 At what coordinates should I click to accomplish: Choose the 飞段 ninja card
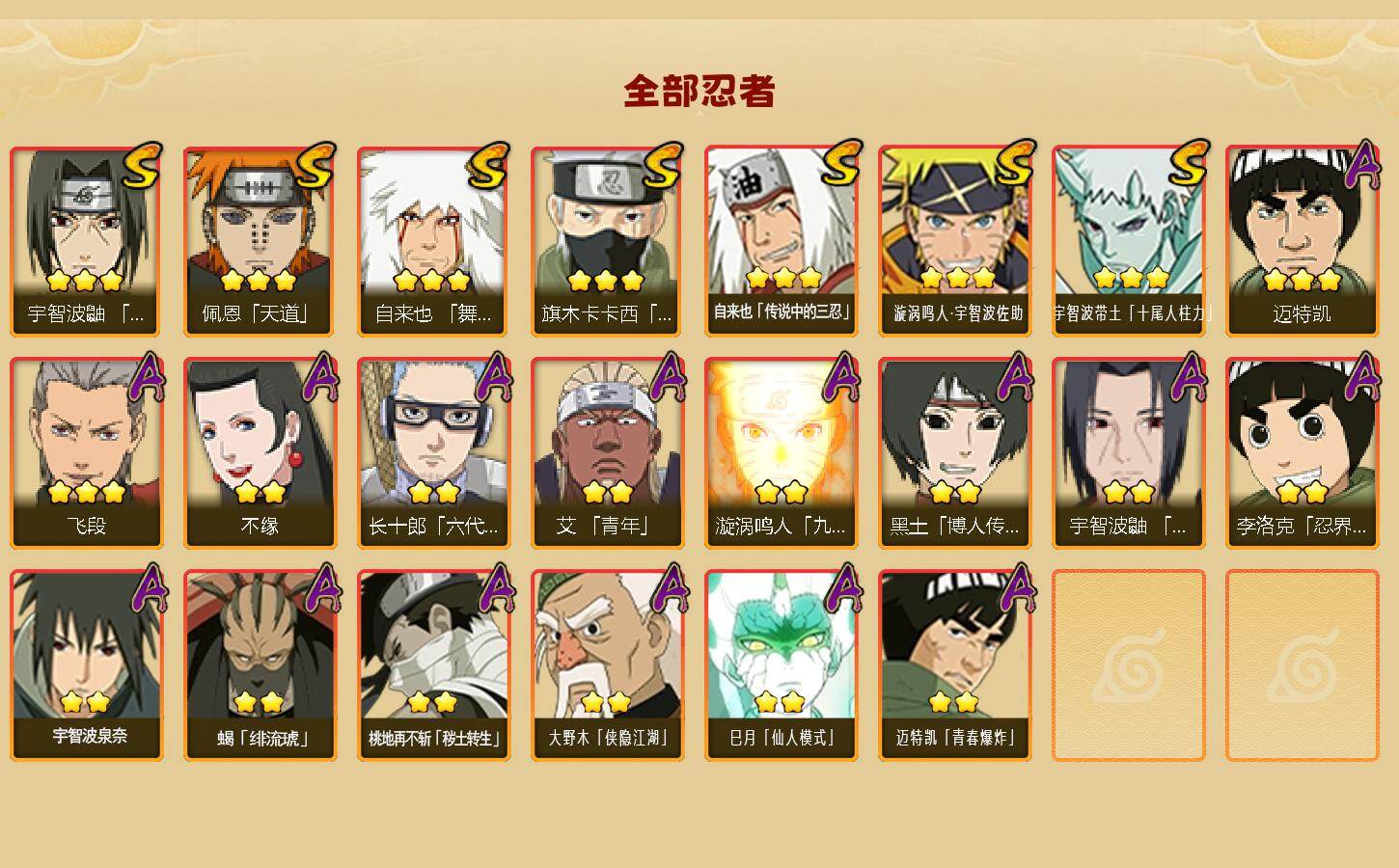click(x=86, y=453)
